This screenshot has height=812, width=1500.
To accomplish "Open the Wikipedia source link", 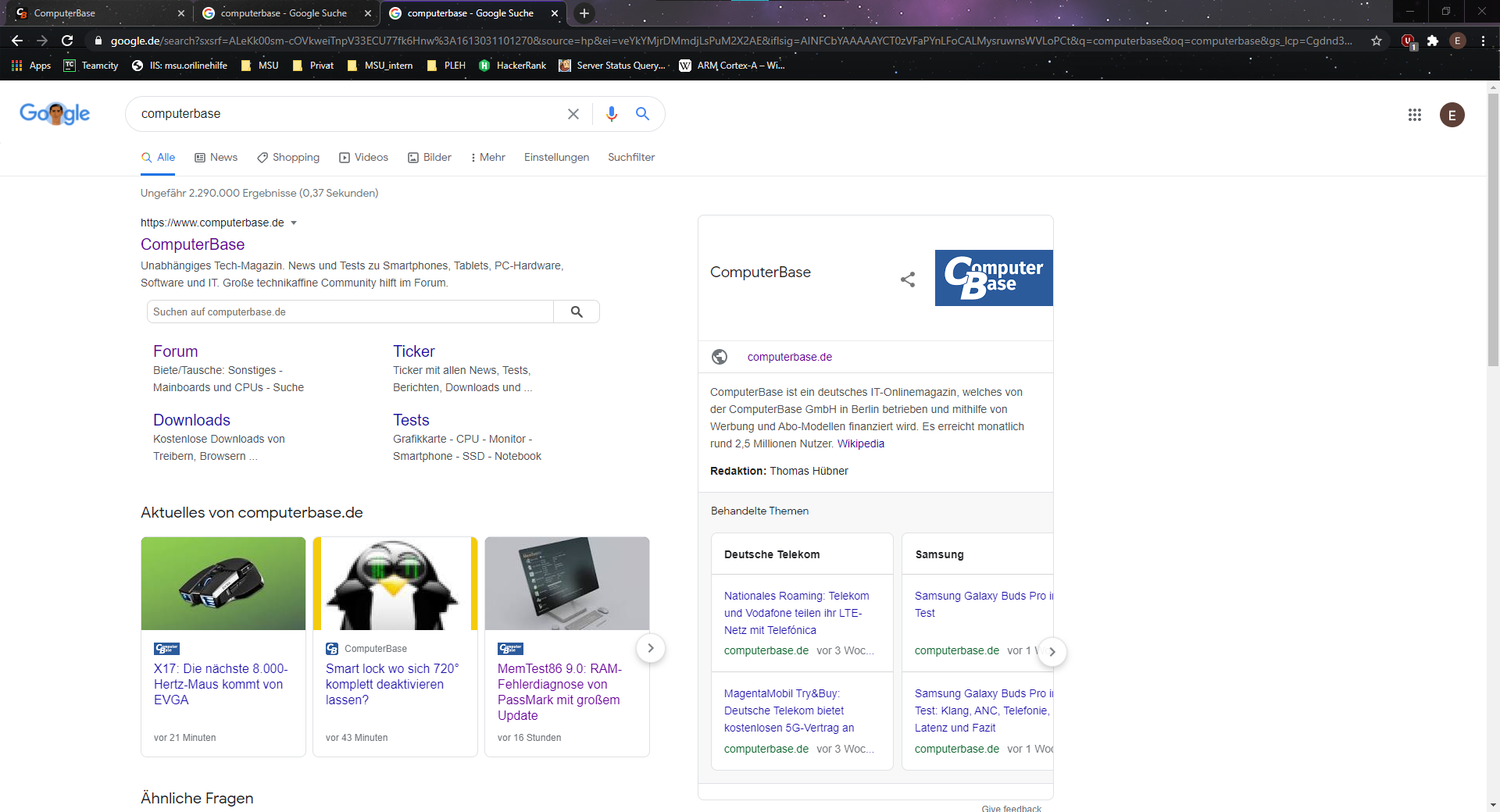I will tap(861, 443).
